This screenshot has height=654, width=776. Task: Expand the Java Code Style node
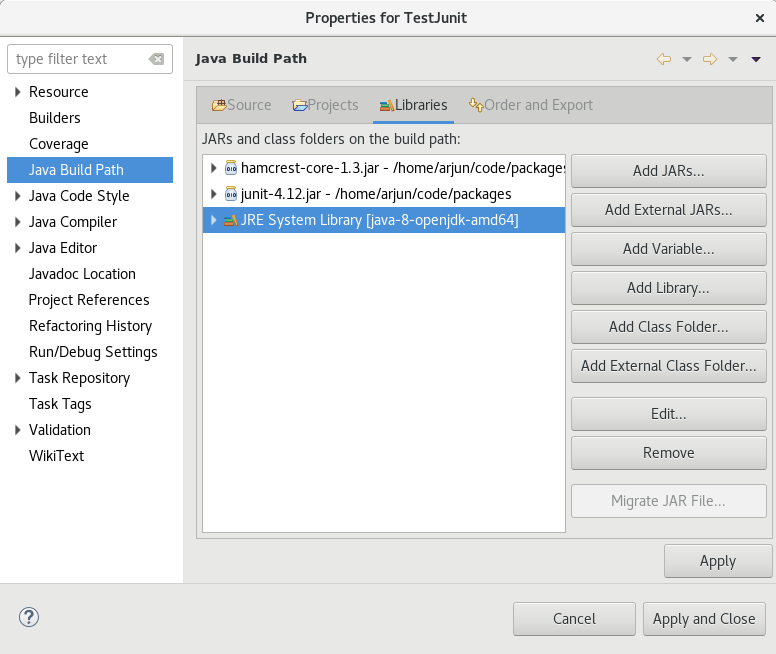[x=18, y=196]
